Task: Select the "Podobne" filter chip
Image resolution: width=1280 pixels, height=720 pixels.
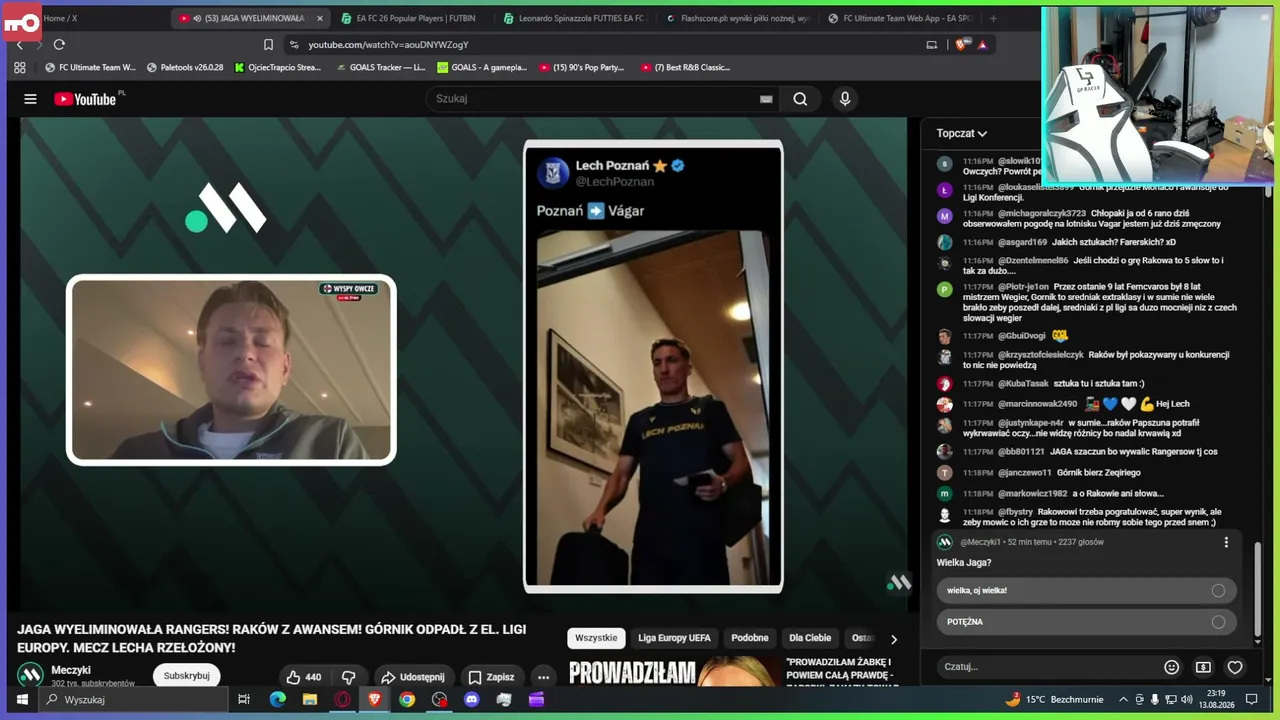Action: point(750,639)
